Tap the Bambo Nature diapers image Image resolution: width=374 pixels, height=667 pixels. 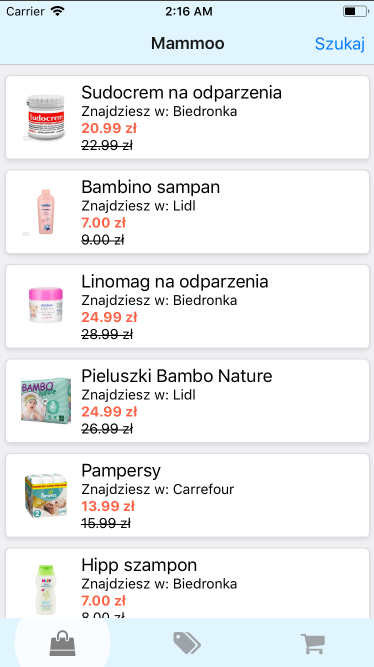(x=46, y=400)
